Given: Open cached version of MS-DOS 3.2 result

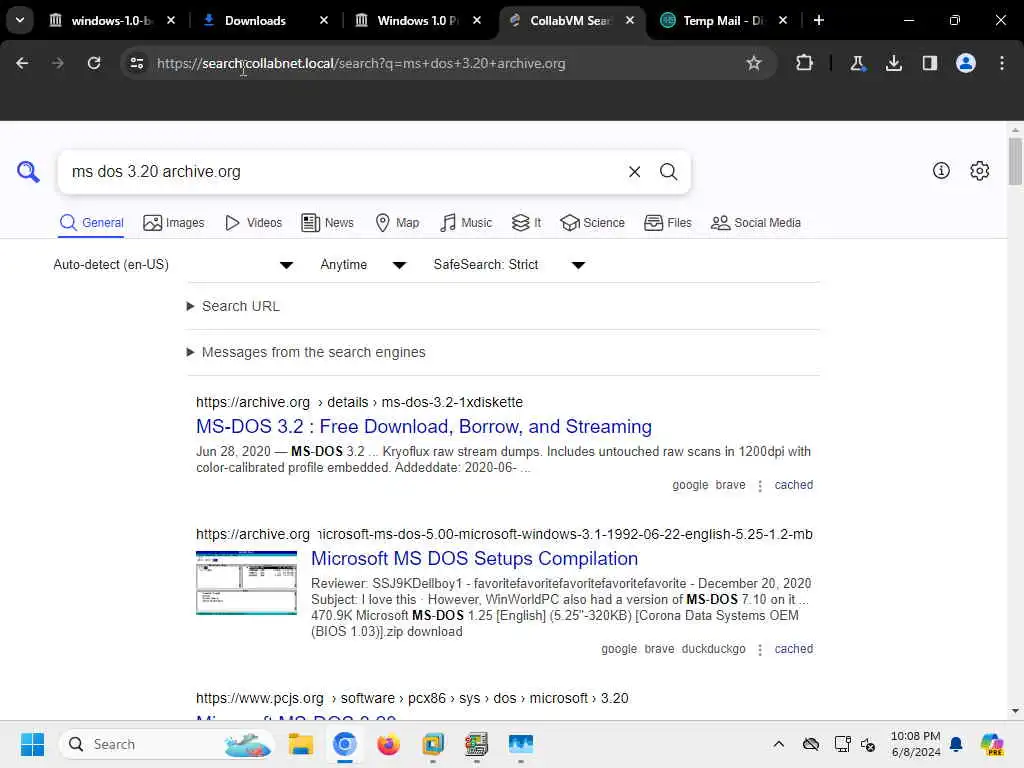Looking at the screenshot, I should 793,485.
